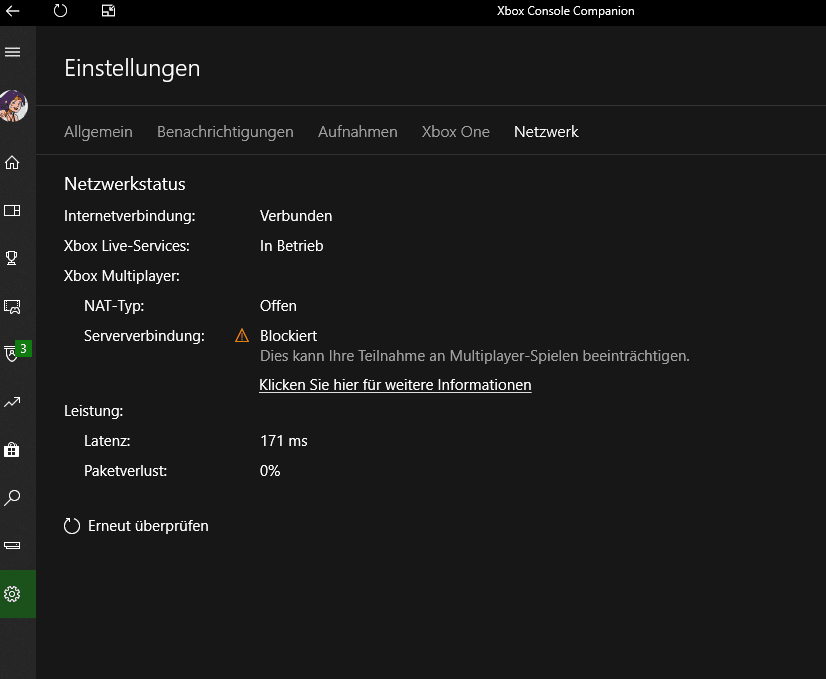
Task: Open My games in the sidebar
Action: [12, 211]
